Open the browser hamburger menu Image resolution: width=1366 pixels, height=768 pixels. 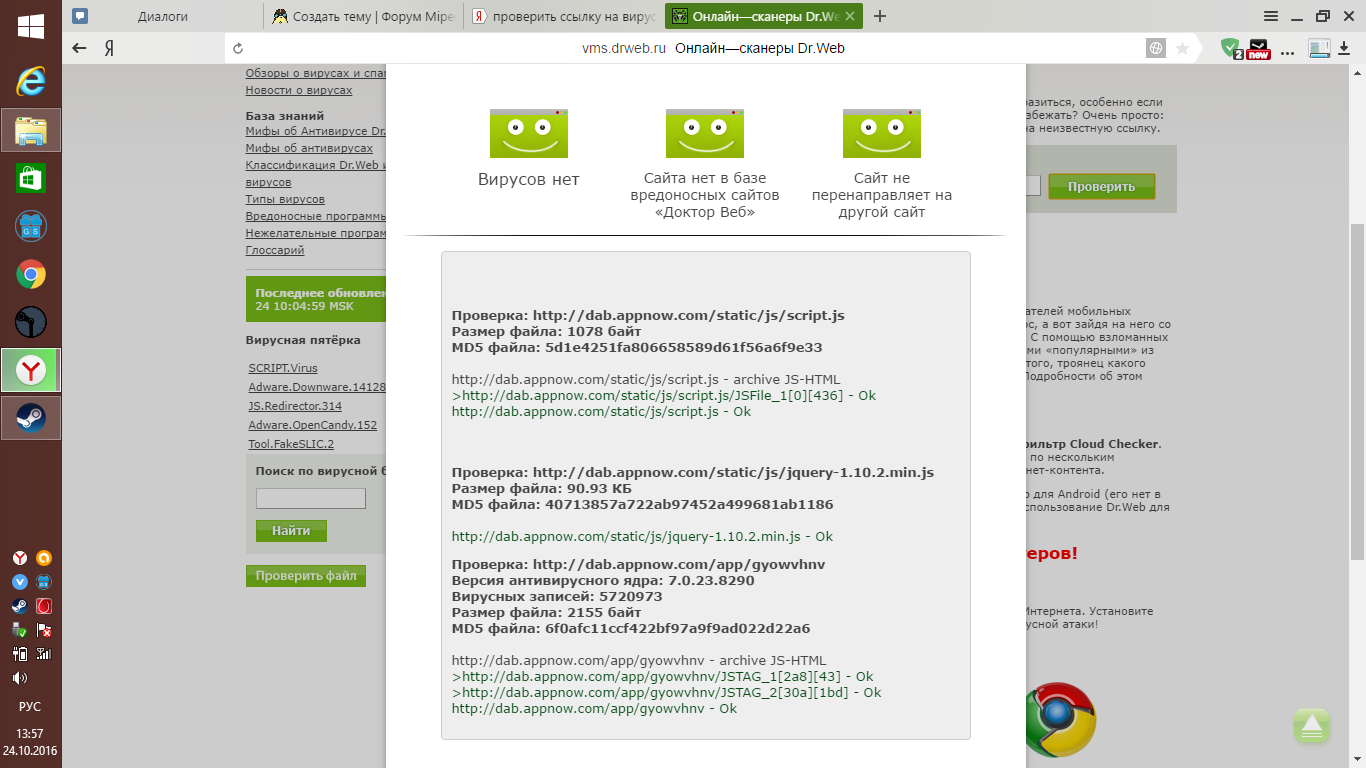click(x=1270, y=16)
